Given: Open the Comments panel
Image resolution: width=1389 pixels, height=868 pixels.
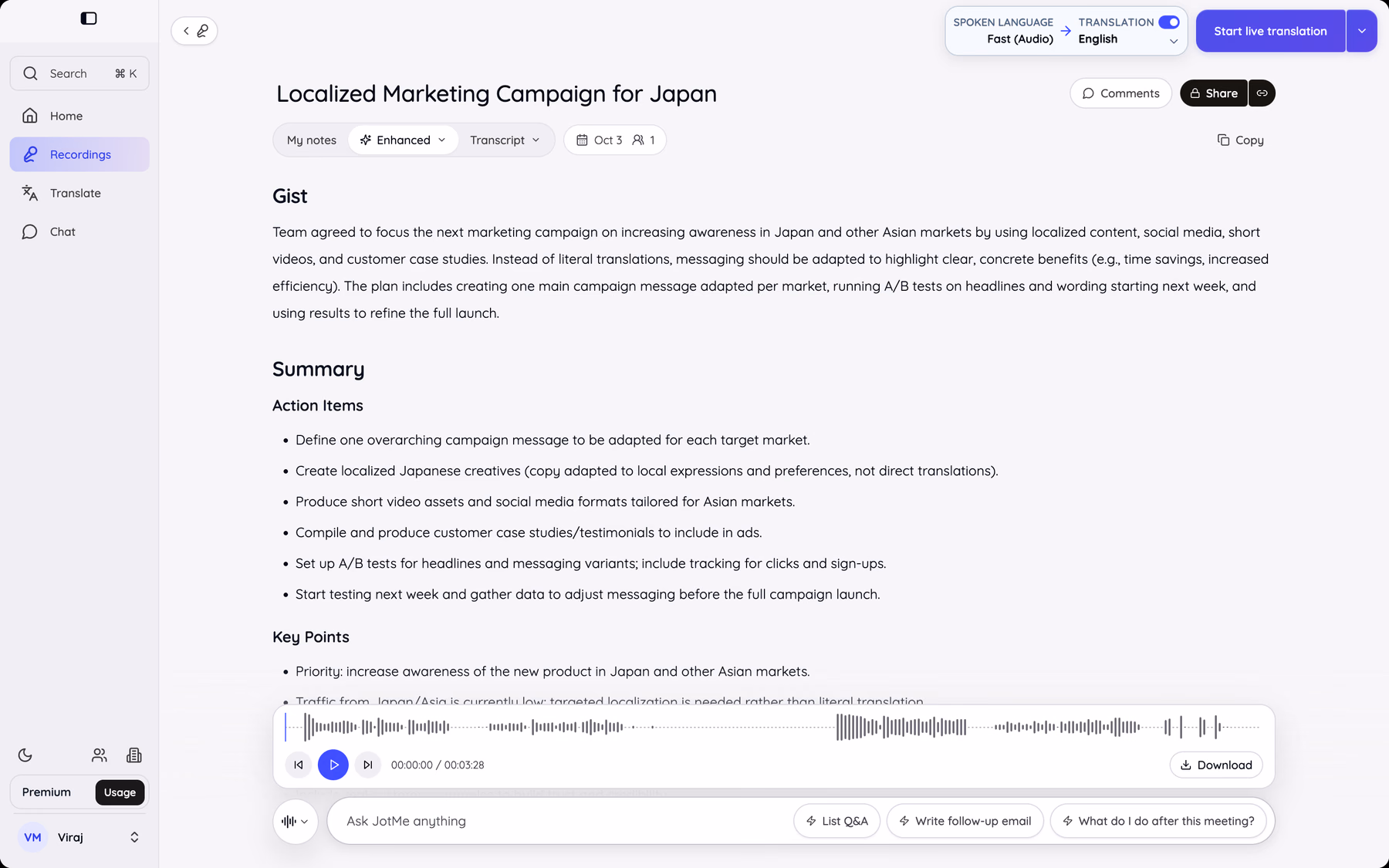Looking at the screenshot, I should (x=1120, y=93).
